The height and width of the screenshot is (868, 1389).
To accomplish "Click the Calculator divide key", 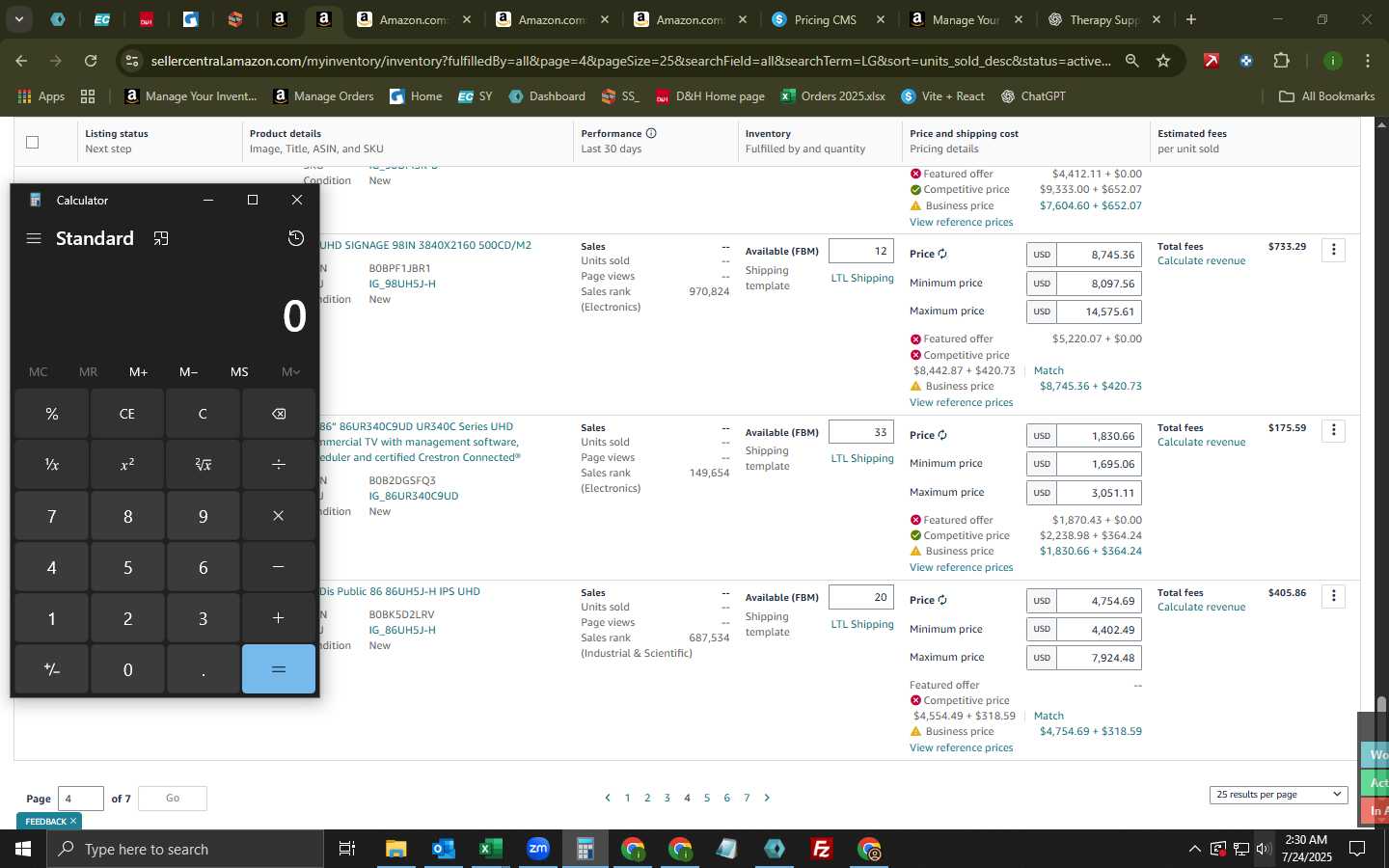I will point(279,465).
